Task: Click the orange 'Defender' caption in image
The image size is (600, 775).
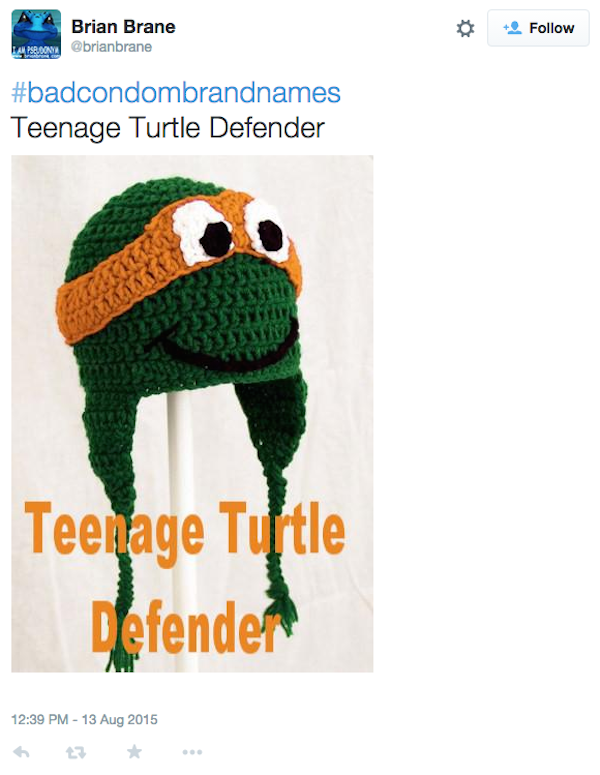Action: click(186, 628)
